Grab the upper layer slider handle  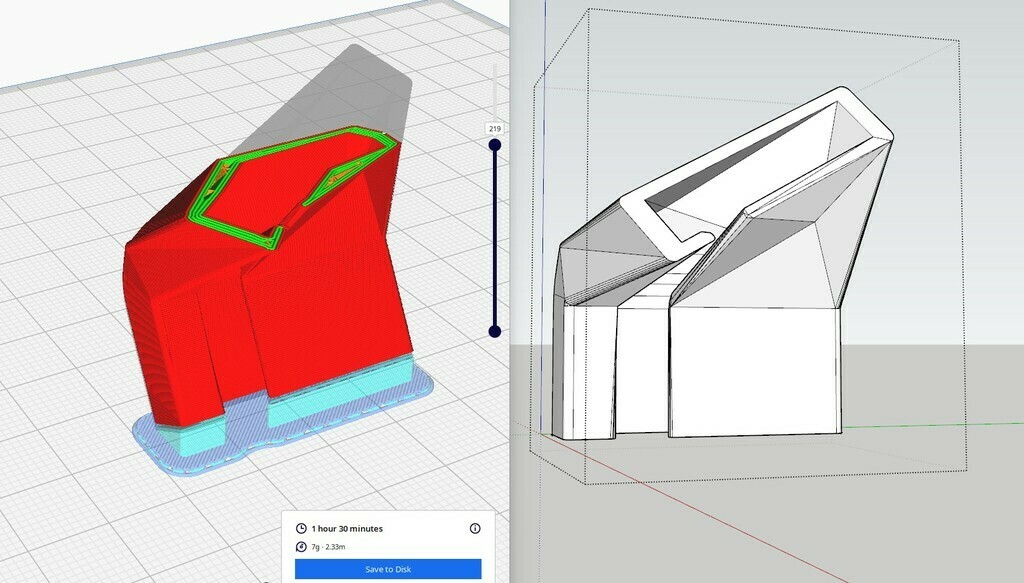495,145
